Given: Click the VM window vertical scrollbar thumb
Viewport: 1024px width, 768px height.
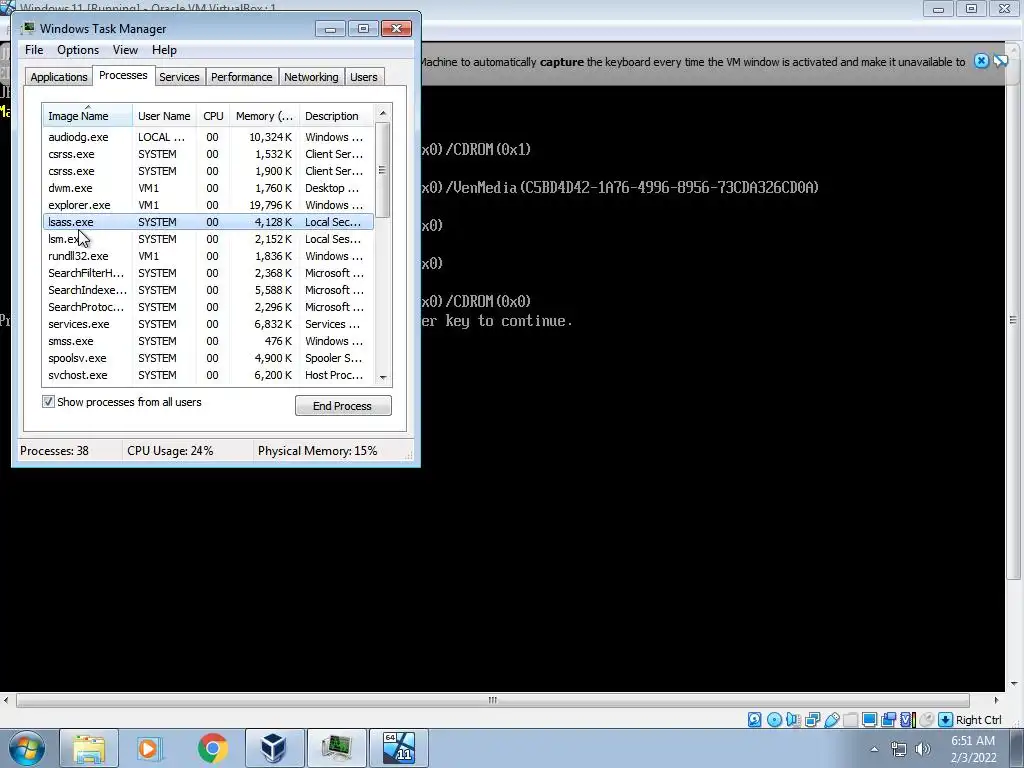Looking at the screenshot, I should [x=1014, y=319].
